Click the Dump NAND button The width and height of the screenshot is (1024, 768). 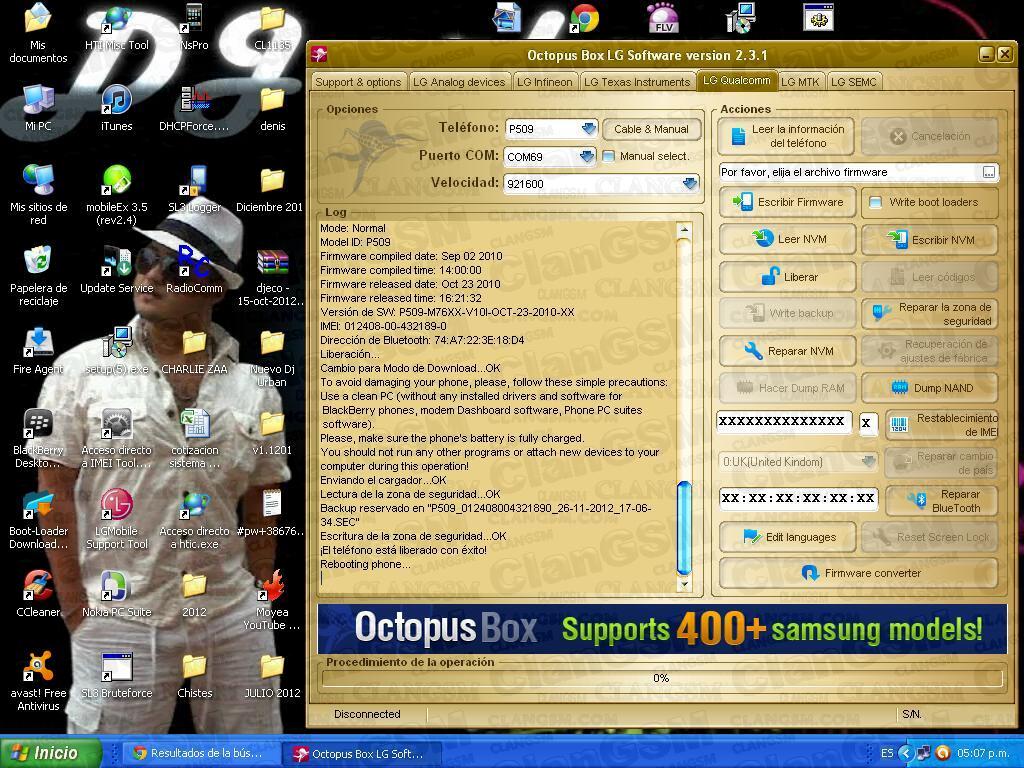pos(929,388)
